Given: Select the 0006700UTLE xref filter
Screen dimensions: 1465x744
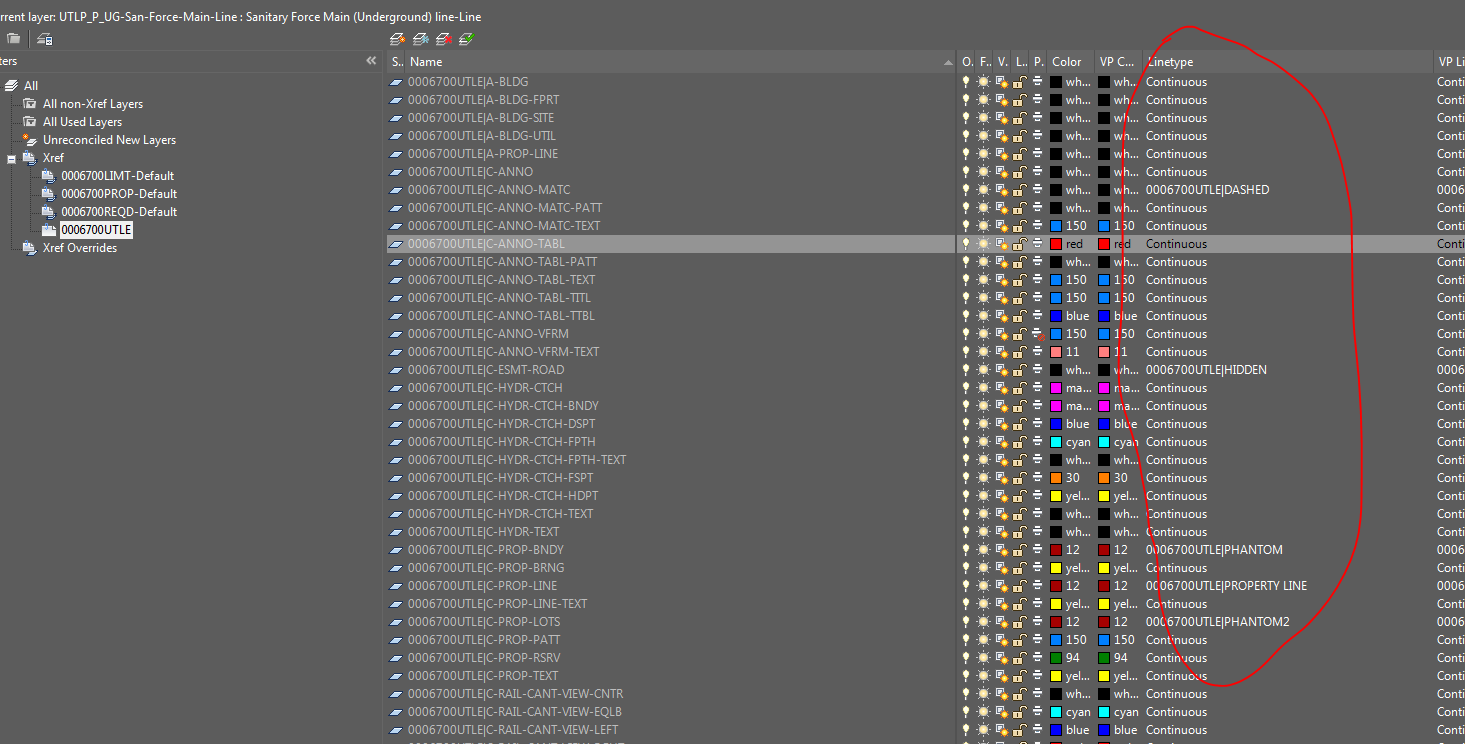Looking at the screenshot, I should (x=96, y=230).
